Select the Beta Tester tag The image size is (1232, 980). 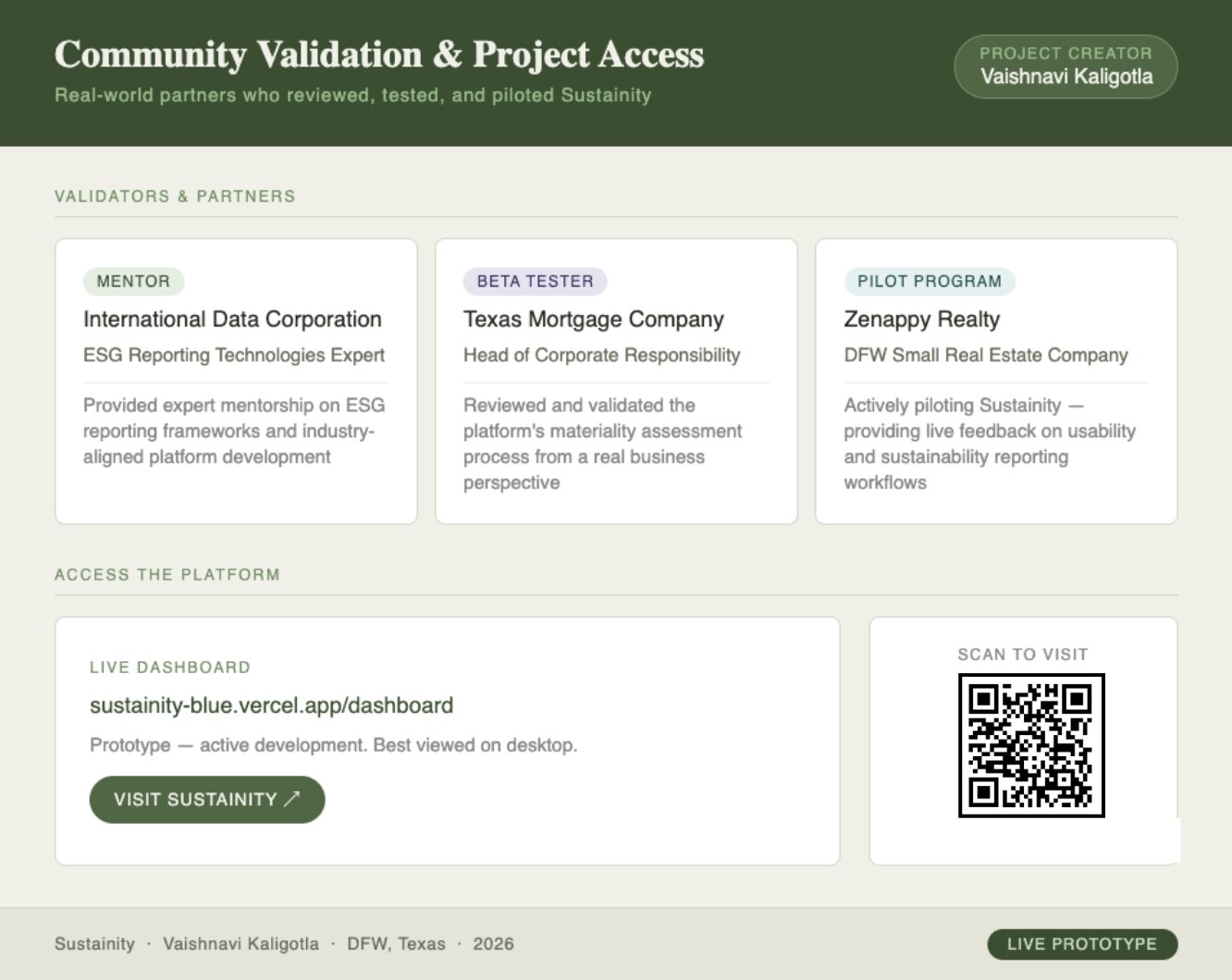pyautogui.click(x=535, y=281)
